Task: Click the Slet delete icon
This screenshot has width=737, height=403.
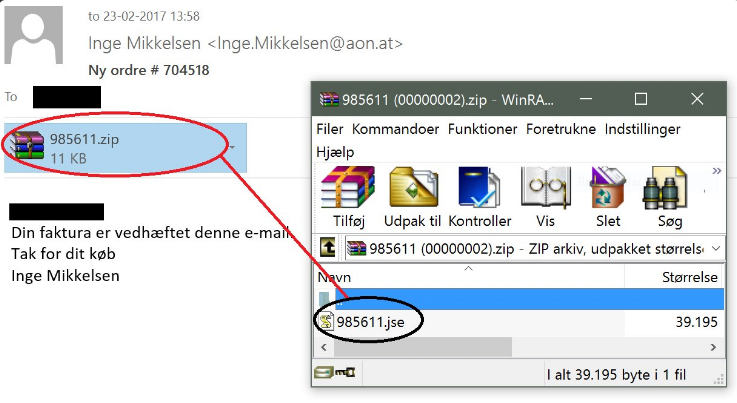Action: click(x=607, y=187)
